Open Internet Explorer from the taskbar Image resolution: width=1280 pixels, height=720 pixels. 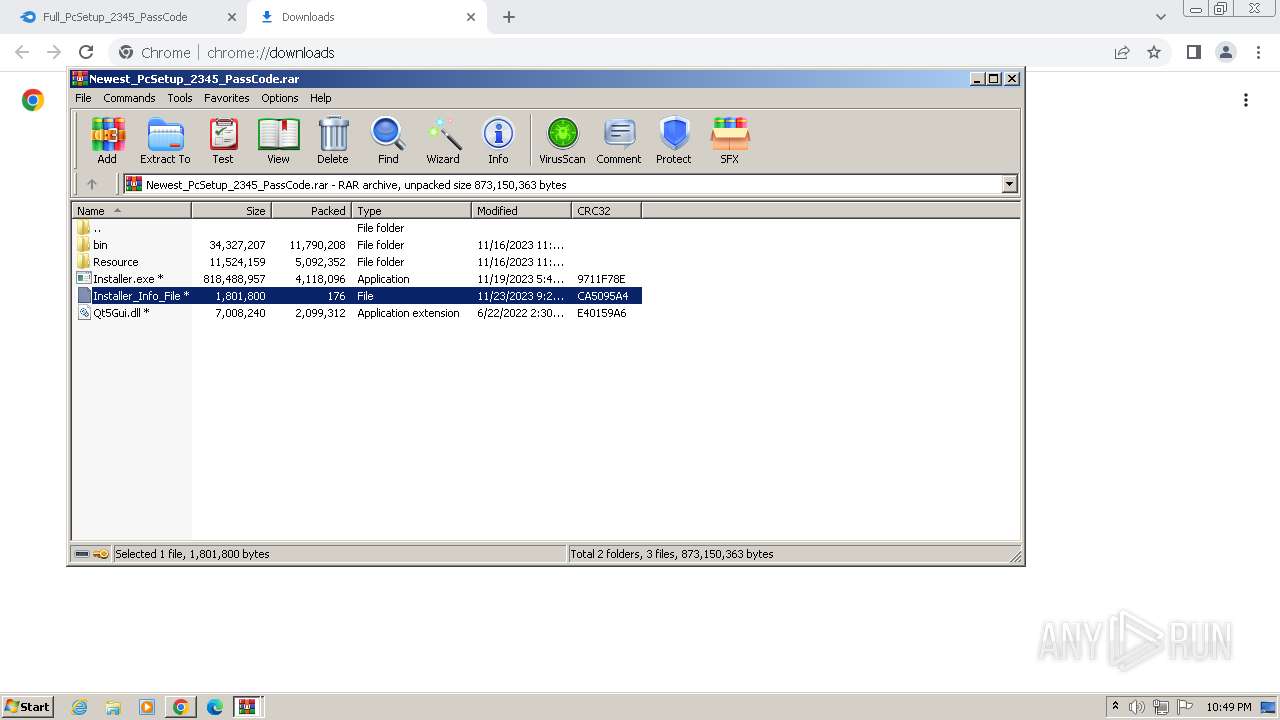click(x=79, y=707)
